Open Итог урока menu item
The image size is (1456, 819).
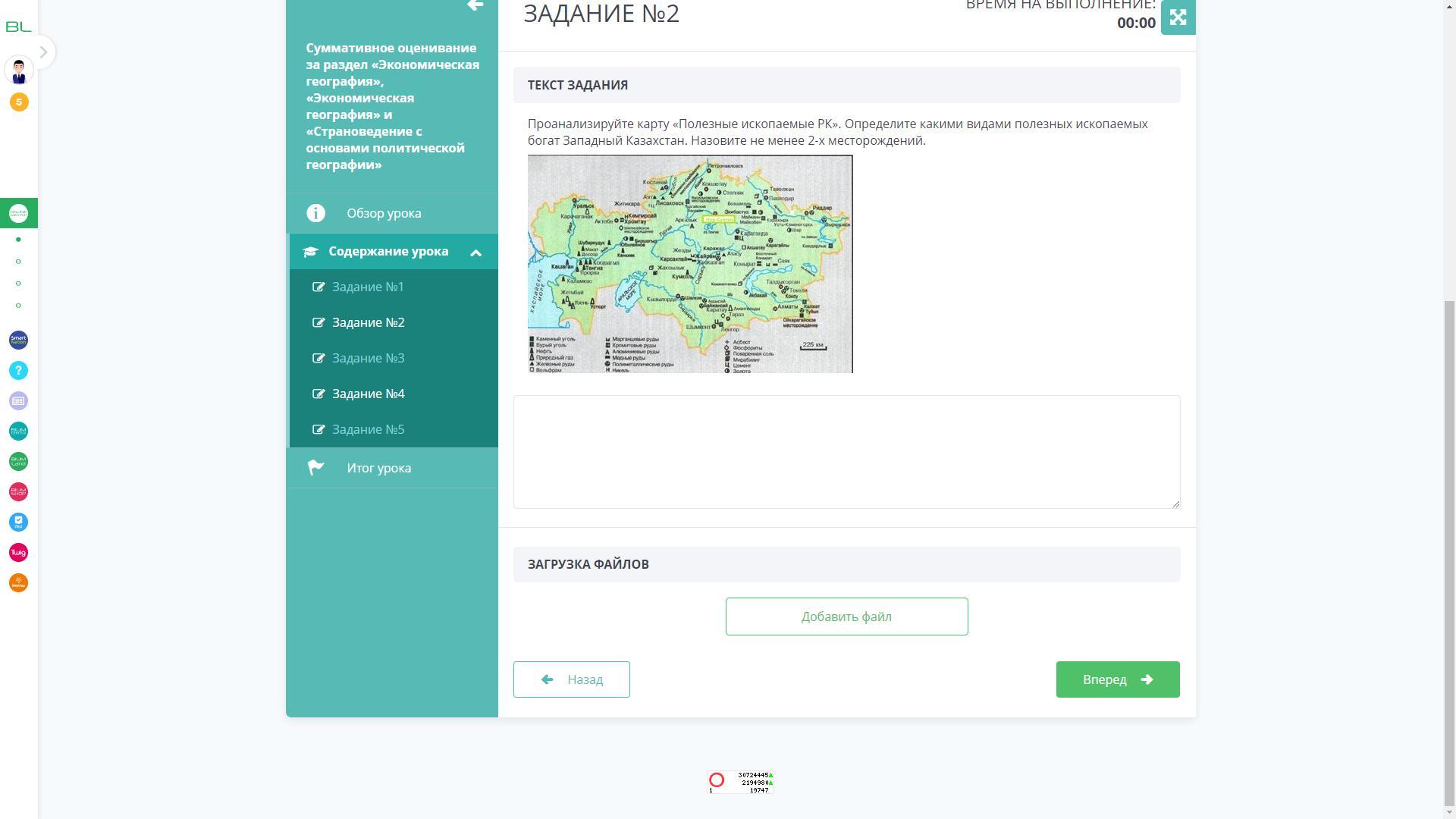(x=378, y=469)
